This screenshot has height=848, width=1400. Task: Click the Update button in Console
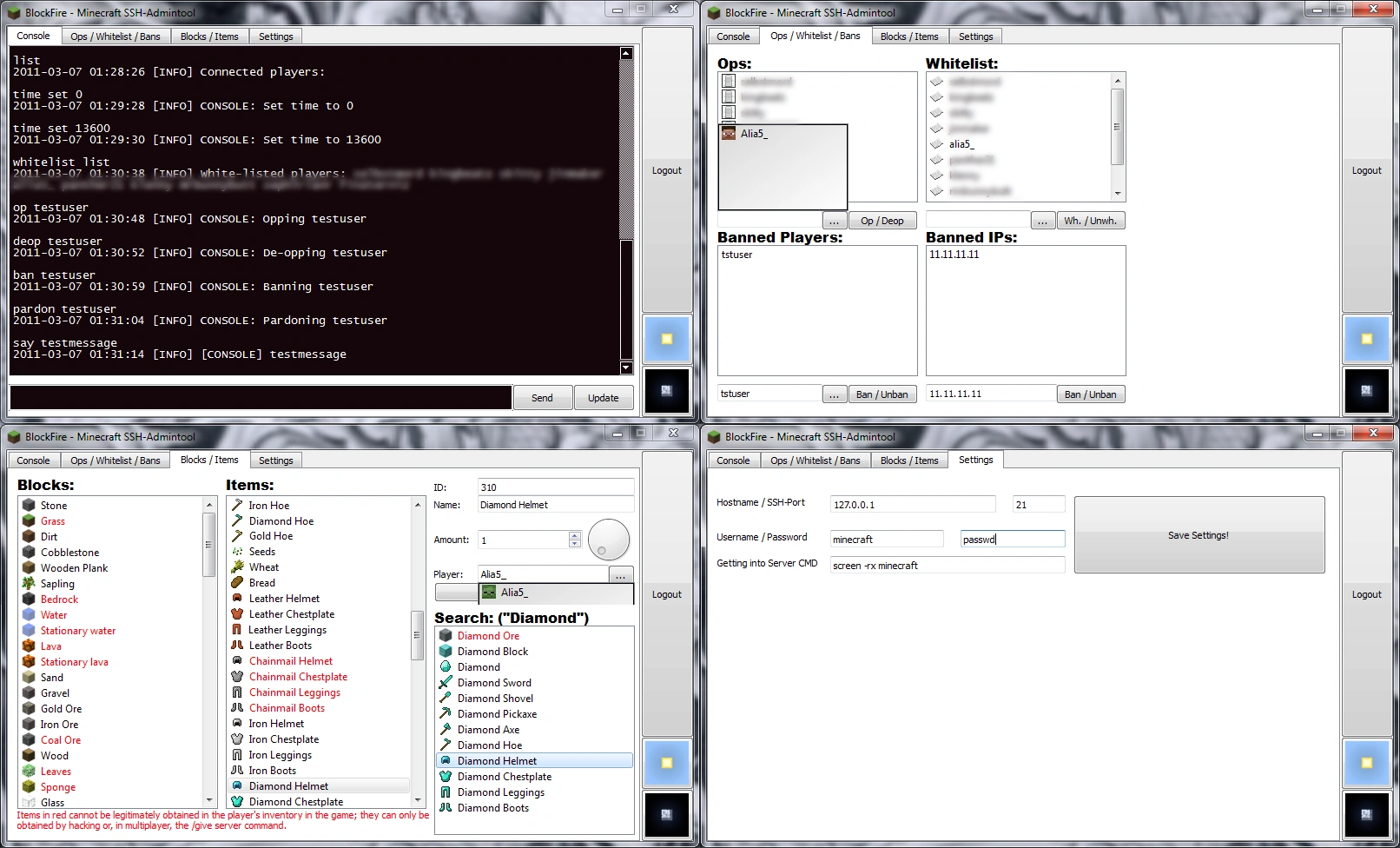coord(603,398)
